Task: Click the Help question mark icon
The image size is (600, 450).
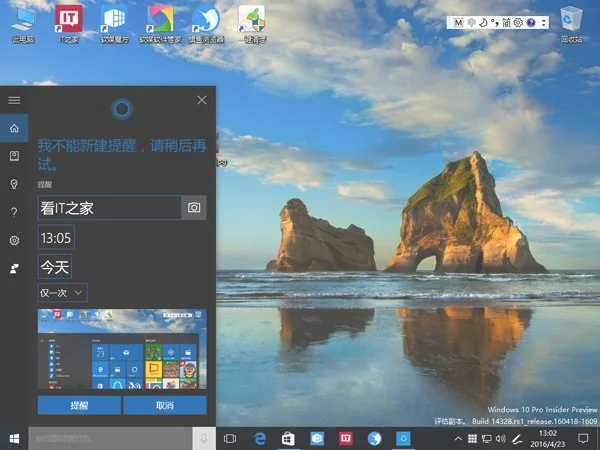Action: (x=14, y=213)
